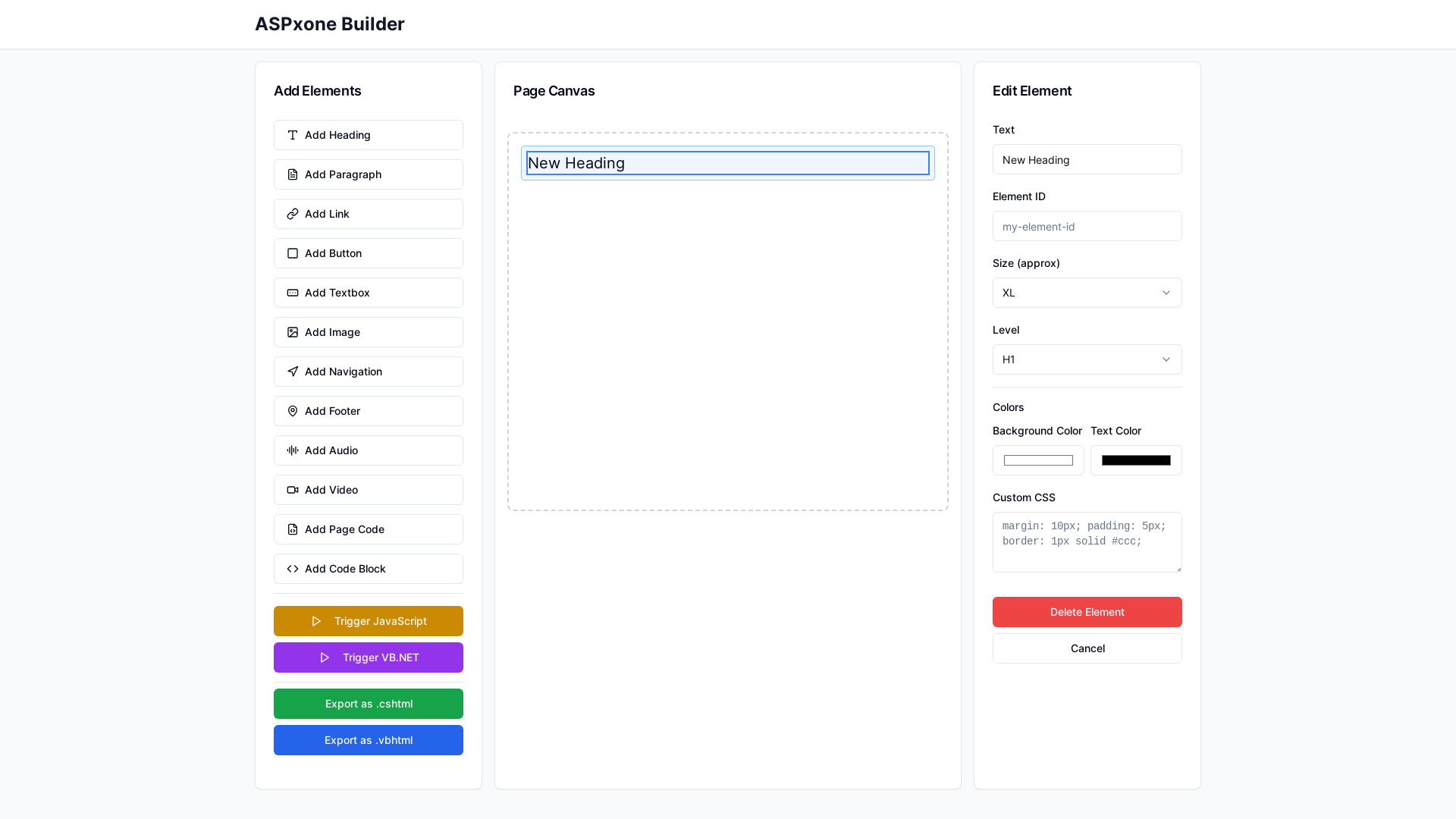This screenshot has width=1456, height=819.
Task: Open the Background Color picker
Action: click(1038, 460)
